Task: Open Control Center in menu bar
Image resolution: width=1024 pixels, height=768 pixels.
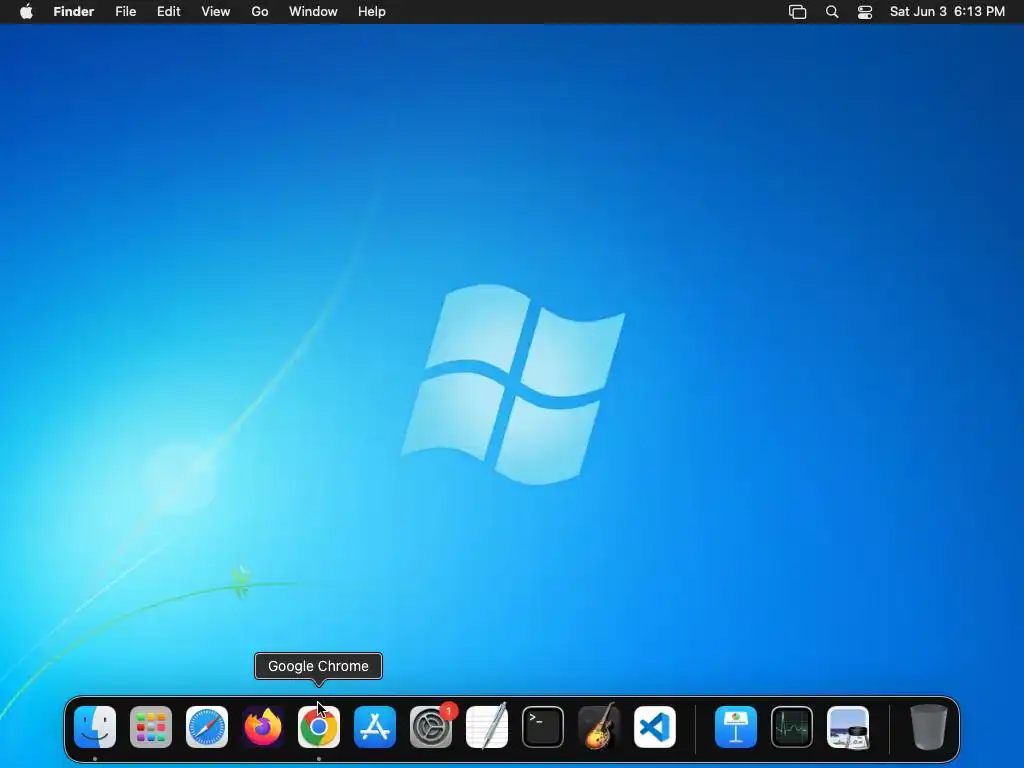Action: pyautogui.click(x=865, y=12)
